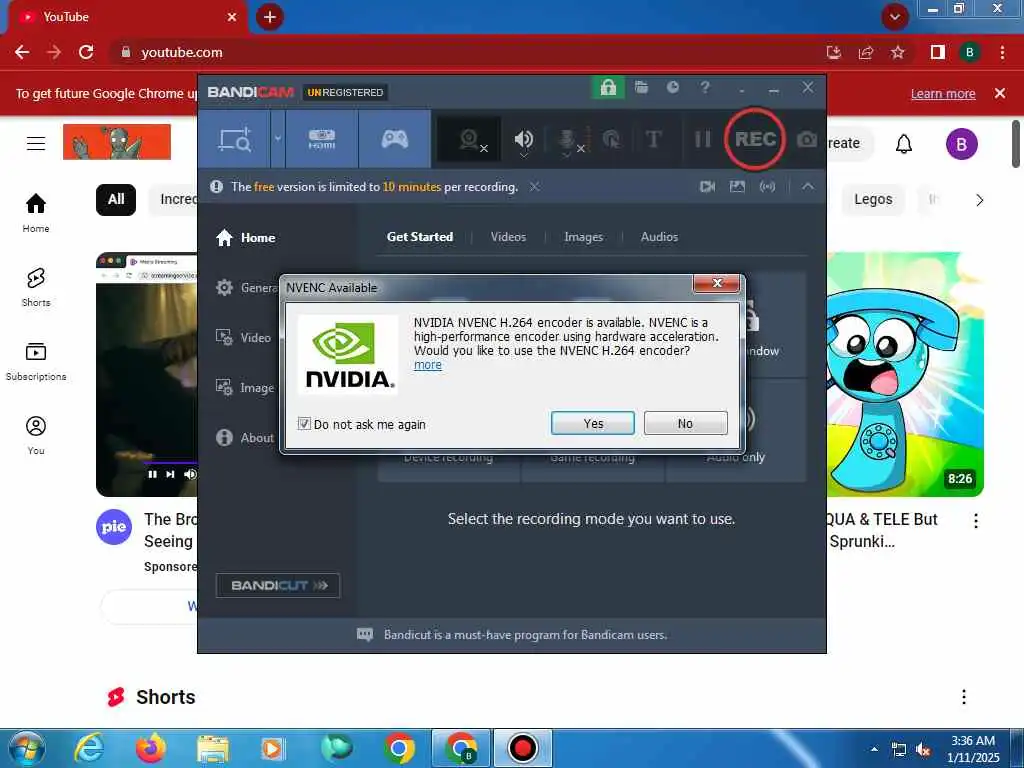Open Image settings in Bandicam sidebar
Viewport: 1024px width, 768px height.
pyautogui.click(x=245, y=388)
